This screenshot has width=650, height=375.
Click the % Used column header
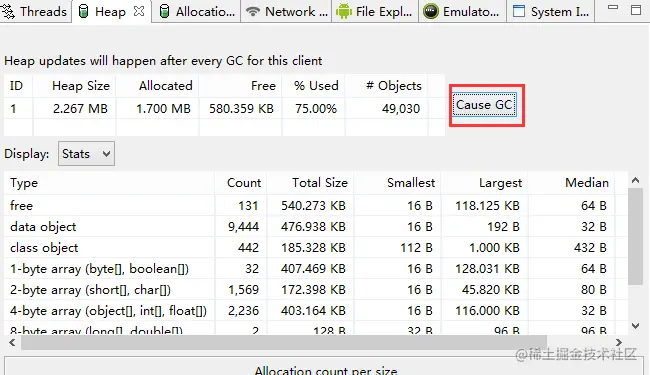pyautogui.click(x=314, y=86)
